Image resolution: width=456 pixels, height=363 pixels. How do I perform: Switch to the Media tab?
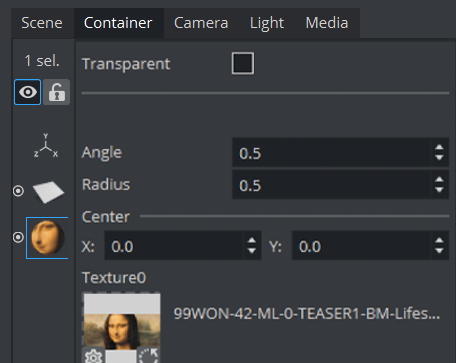(x=327, y=23)
